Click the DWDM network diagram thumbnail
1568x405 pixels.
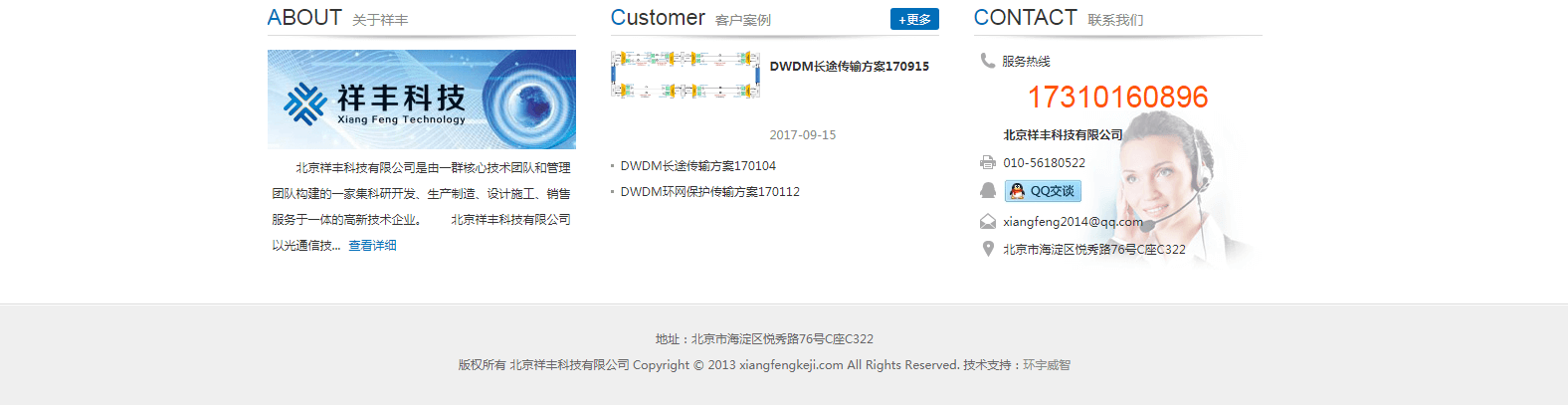pyautogui.click(x=685, y=75)
